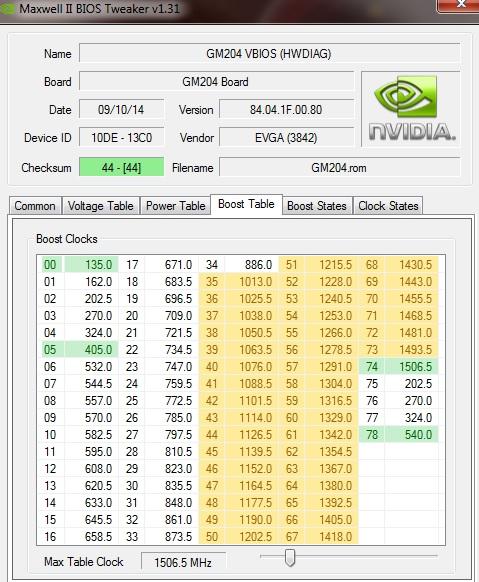Screen dimensions: 479x582
Task: Click the NVIDIA logo image
Action: pos(411,109)
